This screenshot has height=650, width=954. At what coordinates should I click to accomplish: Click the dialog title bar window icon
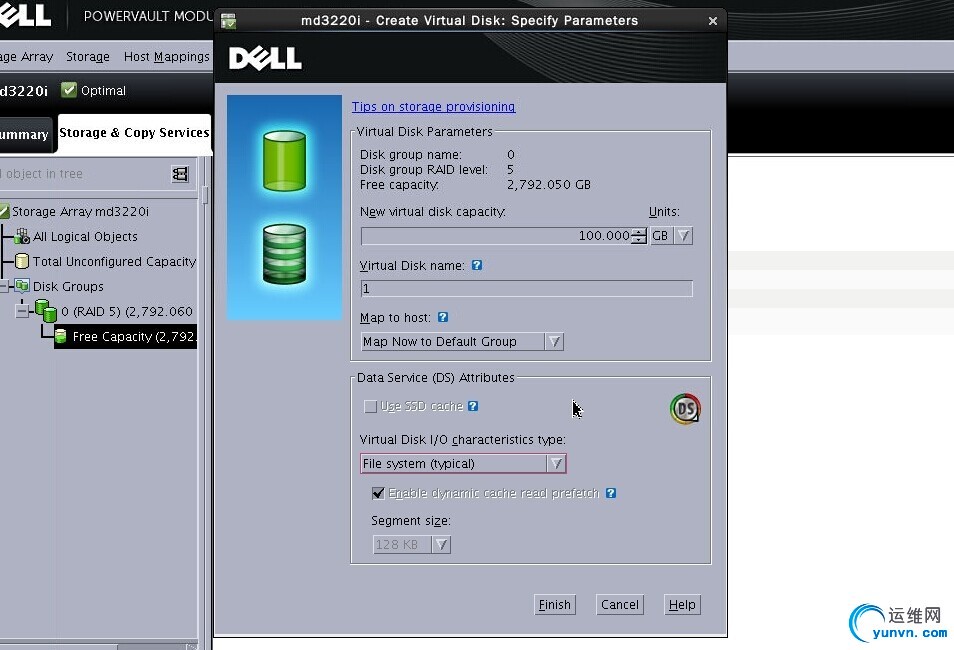[228, 21]
